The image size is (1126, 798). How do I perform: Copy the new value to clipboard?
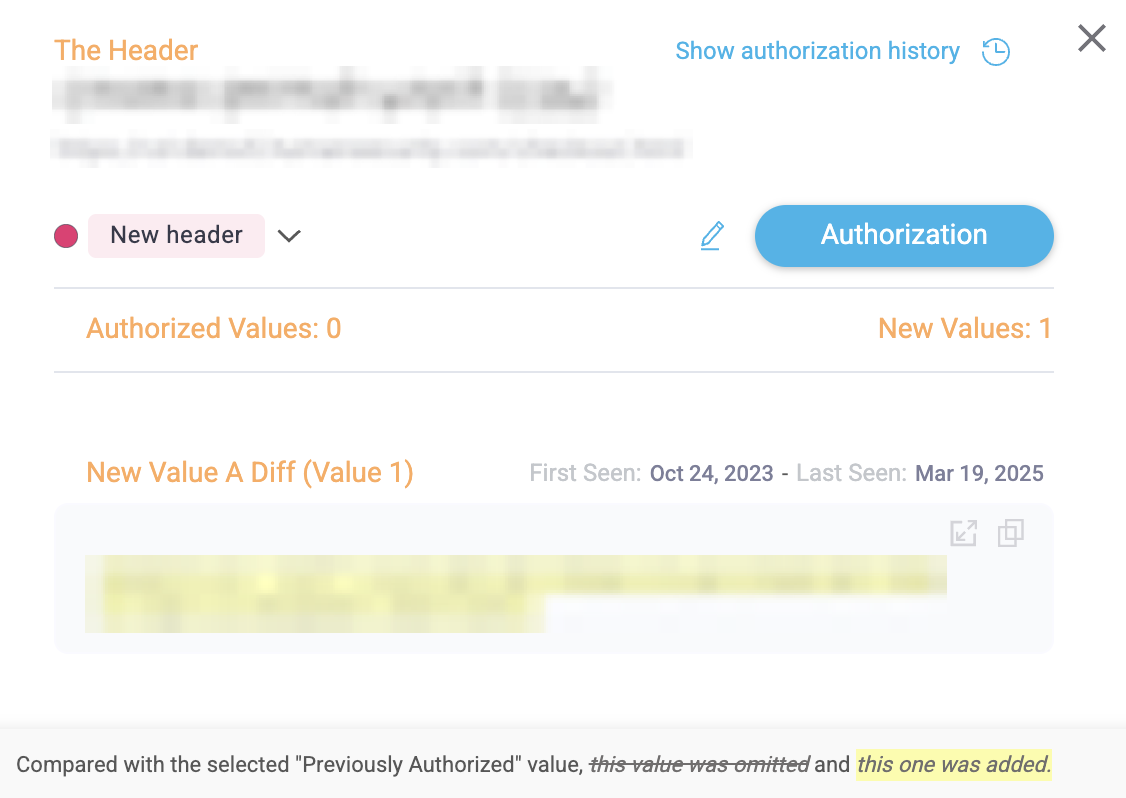pyautogui.click(x=1010, y=533)
